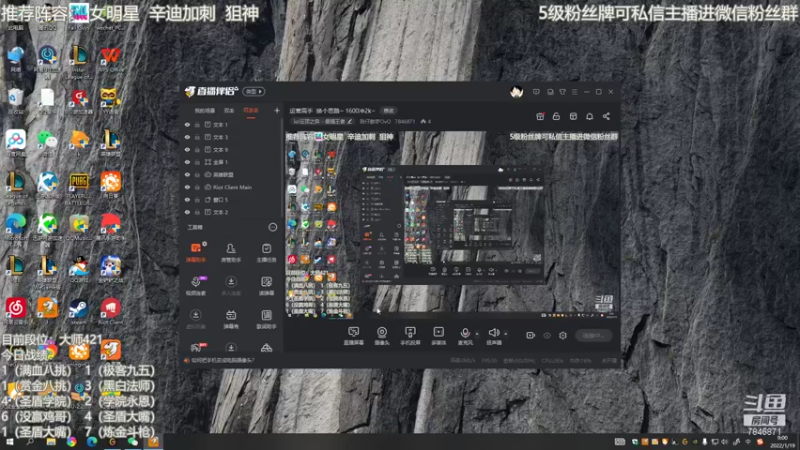Screen dimensions: 800x450
Task: Toggle visibility of source 全屏 1
Action: click(187, 162)
